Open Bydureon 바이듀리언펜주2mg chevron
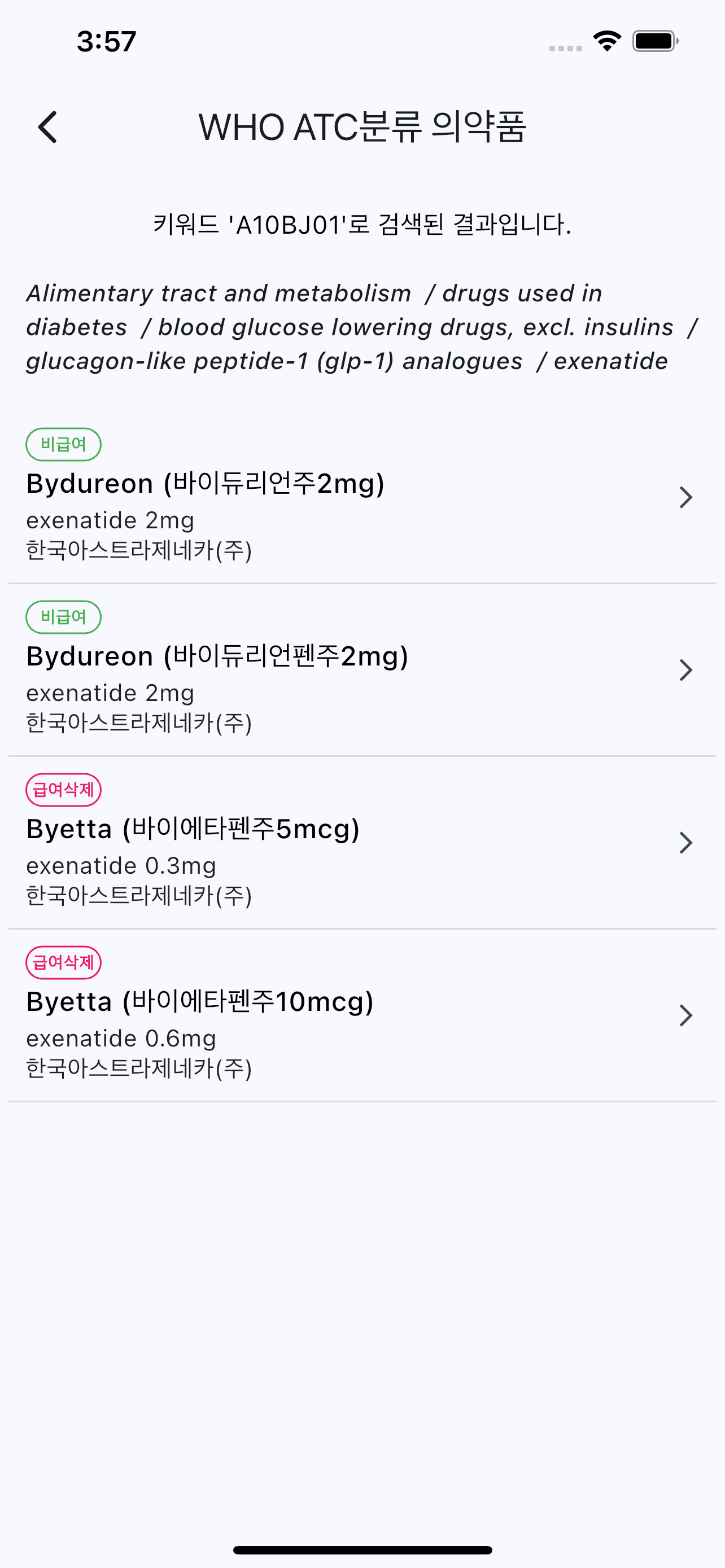This screenshot has height=1568, width=725. 685,670
